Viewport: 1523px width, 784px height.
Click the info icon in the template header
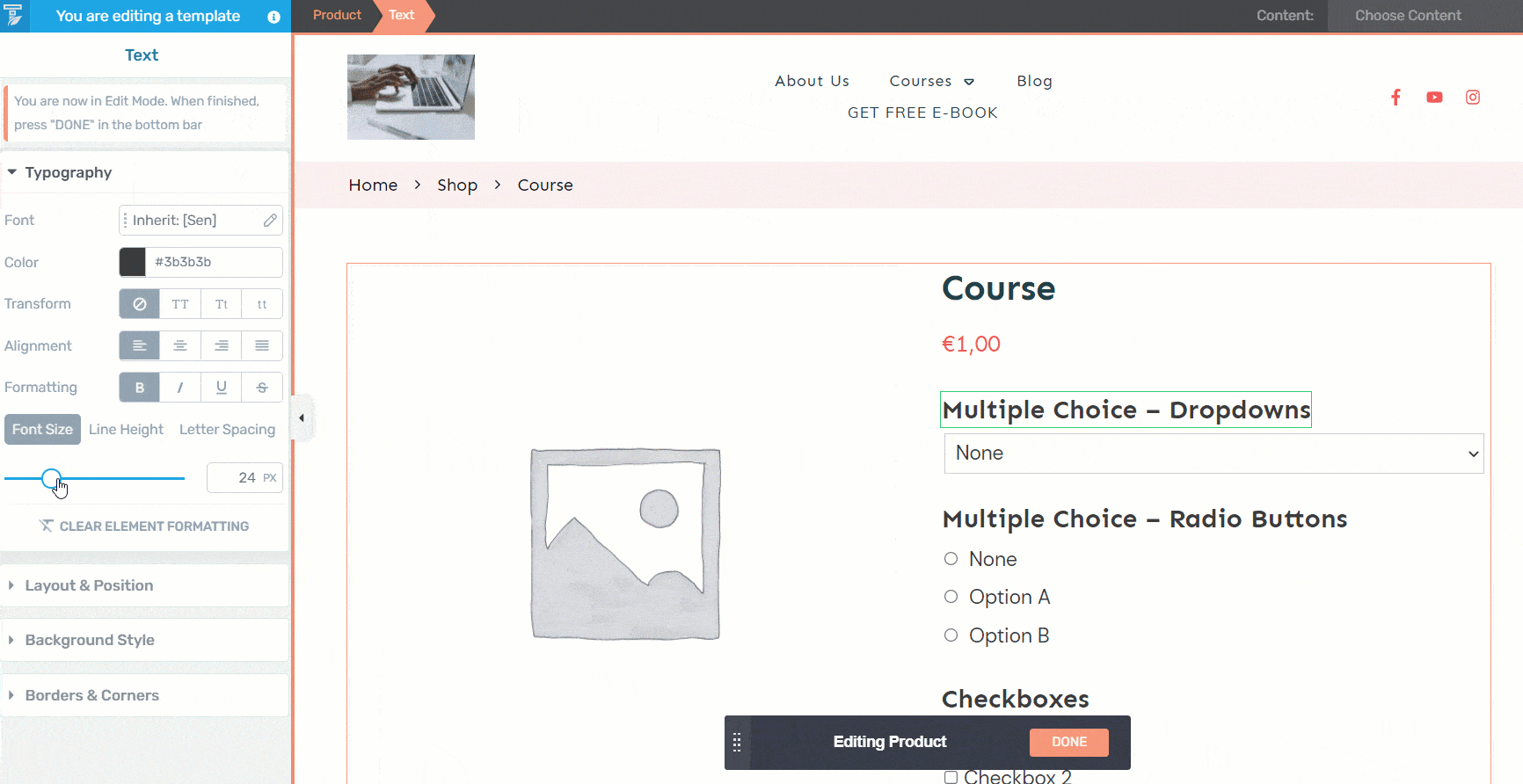(273, 17)
